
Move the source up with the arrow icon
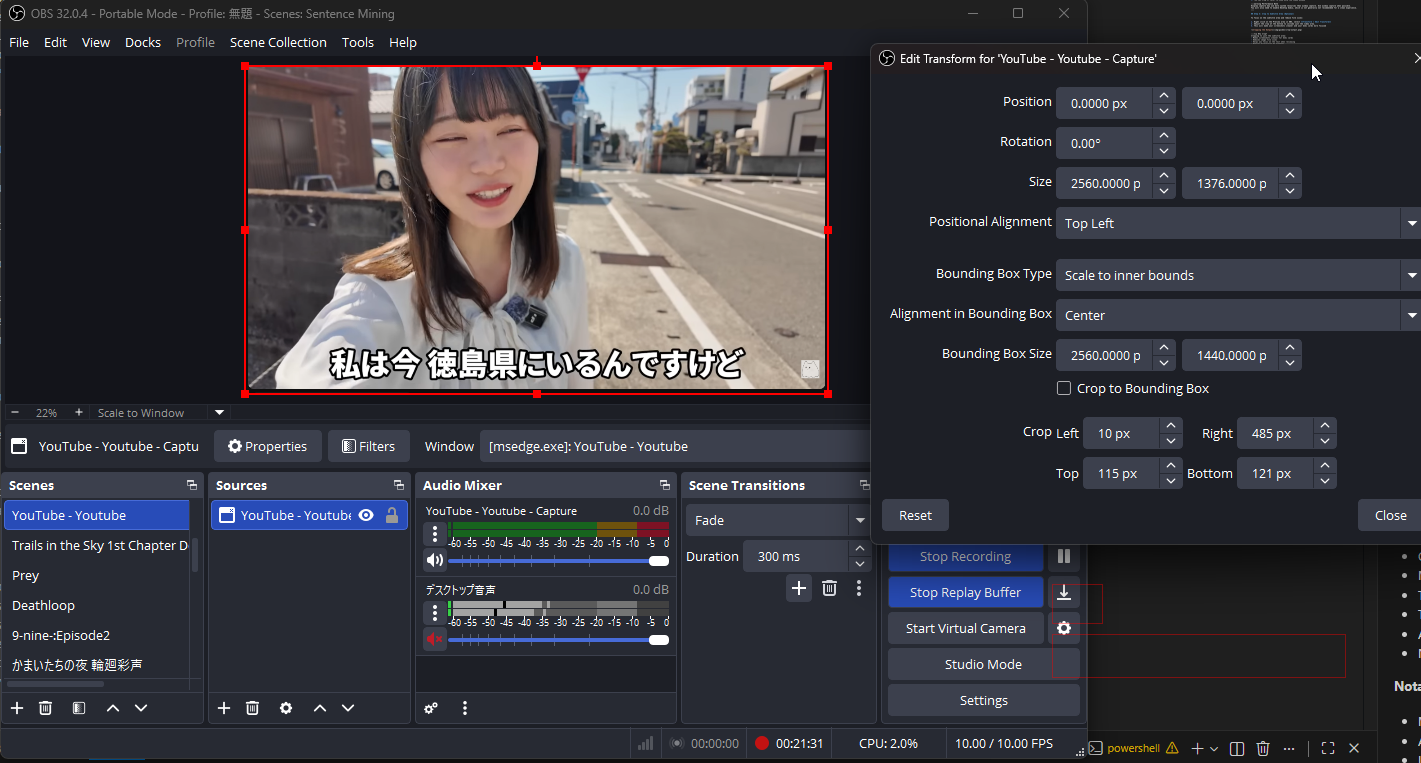pyautogui.click(x=319, y=708)
